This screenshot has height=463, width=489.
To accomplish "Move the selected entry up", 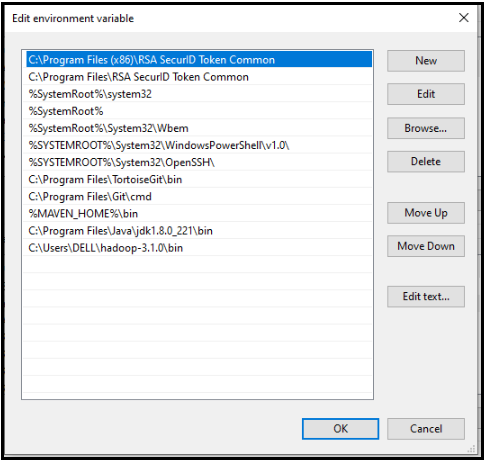I will tap(426, 213).
